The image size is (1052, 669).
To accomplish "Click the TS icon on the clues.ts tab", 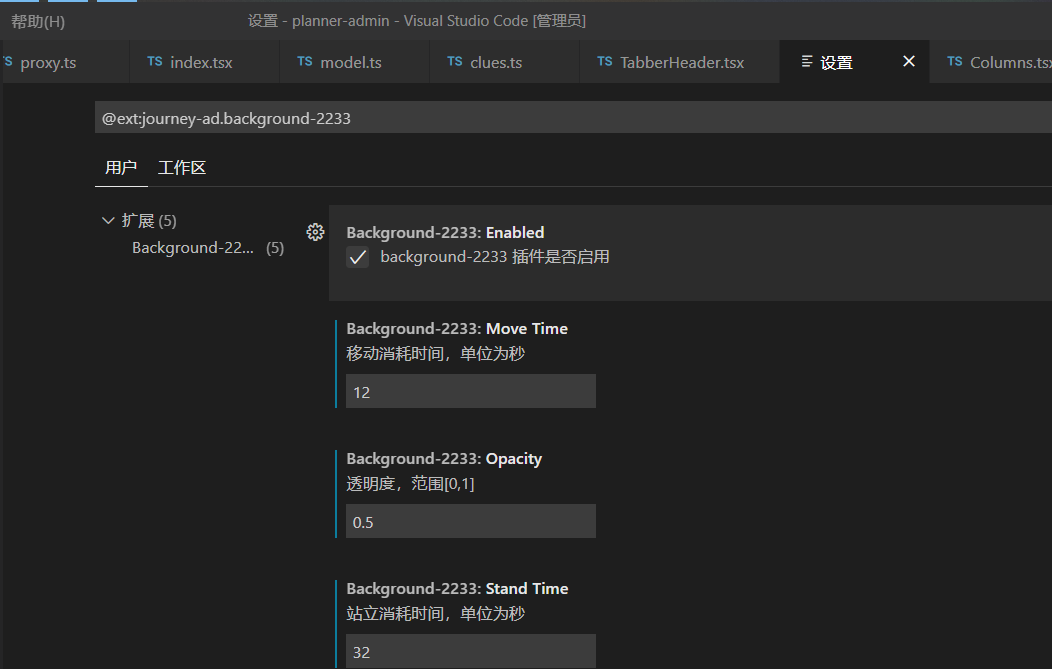I will [454, 61].
